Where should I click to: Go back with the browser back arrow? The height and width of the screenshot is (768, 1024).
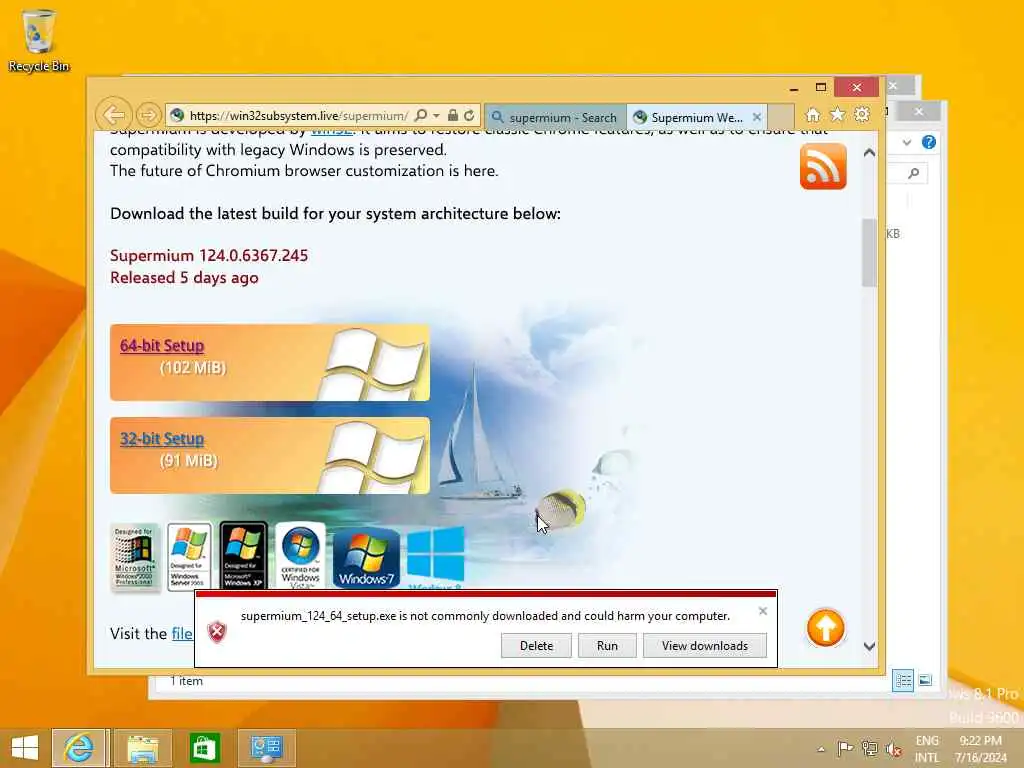(114, 115)
